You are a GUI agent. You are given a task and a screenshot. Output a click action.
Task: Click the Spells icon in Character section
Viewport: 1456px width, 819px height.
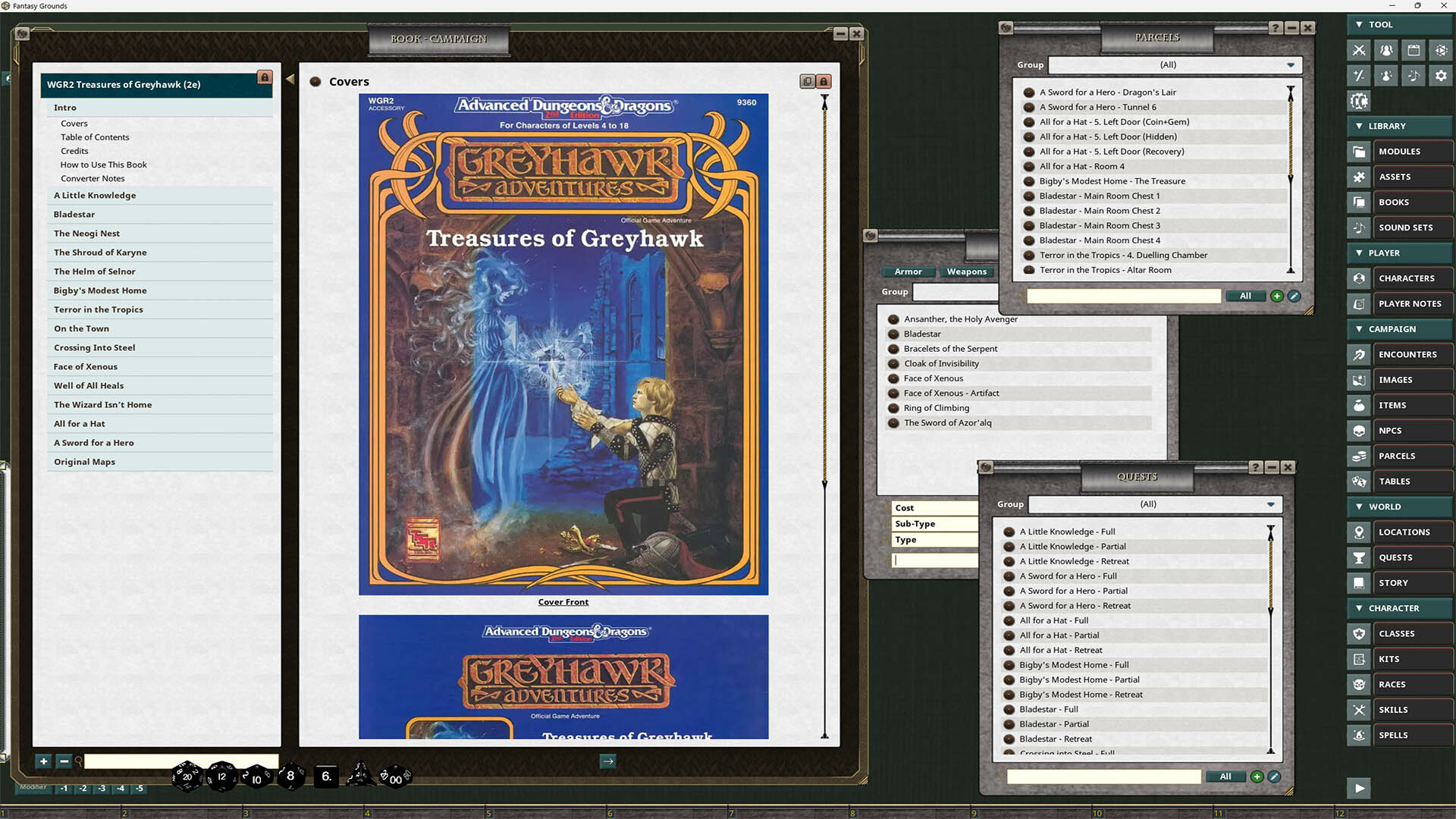point(1359,735)
